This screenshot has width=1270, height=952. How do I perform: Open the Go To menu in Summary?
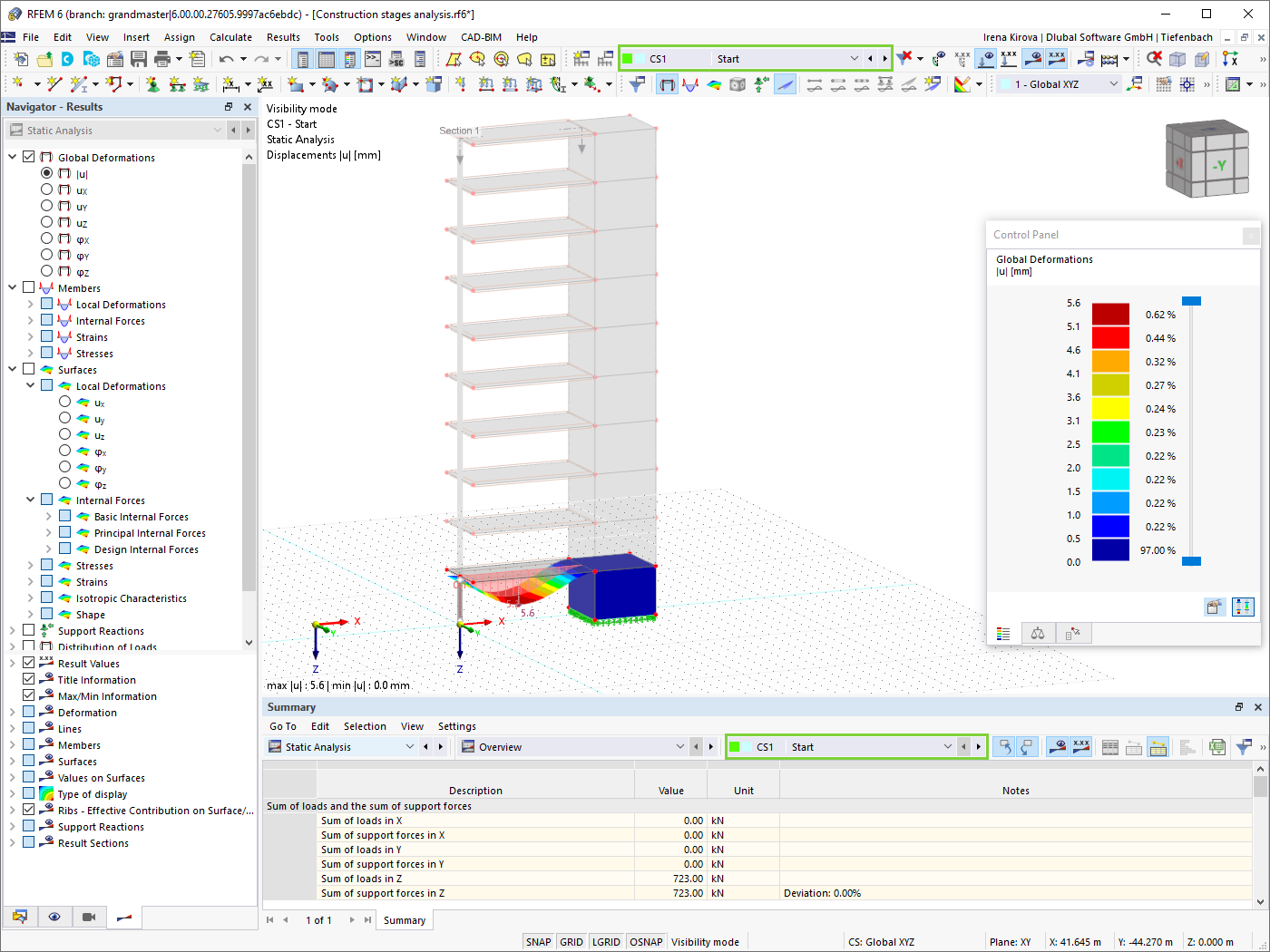(283, 726)
